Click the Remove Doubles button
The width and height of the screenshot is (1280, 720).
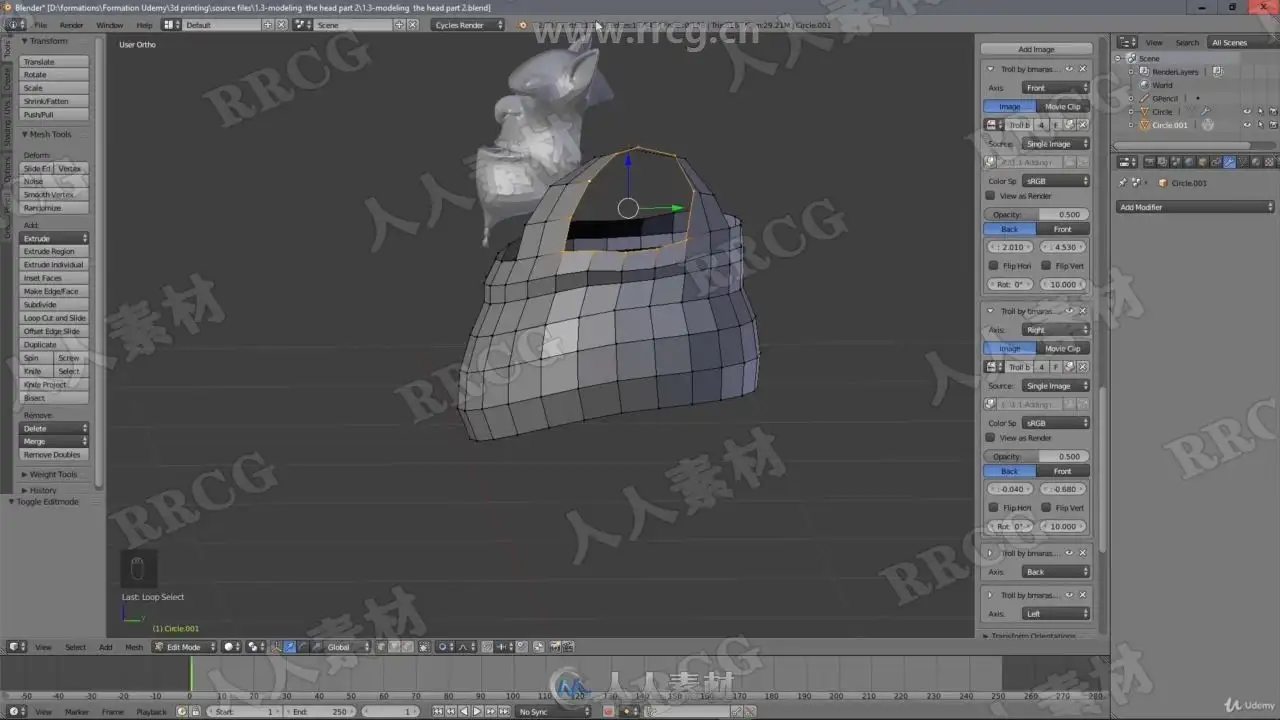[55, 455]
